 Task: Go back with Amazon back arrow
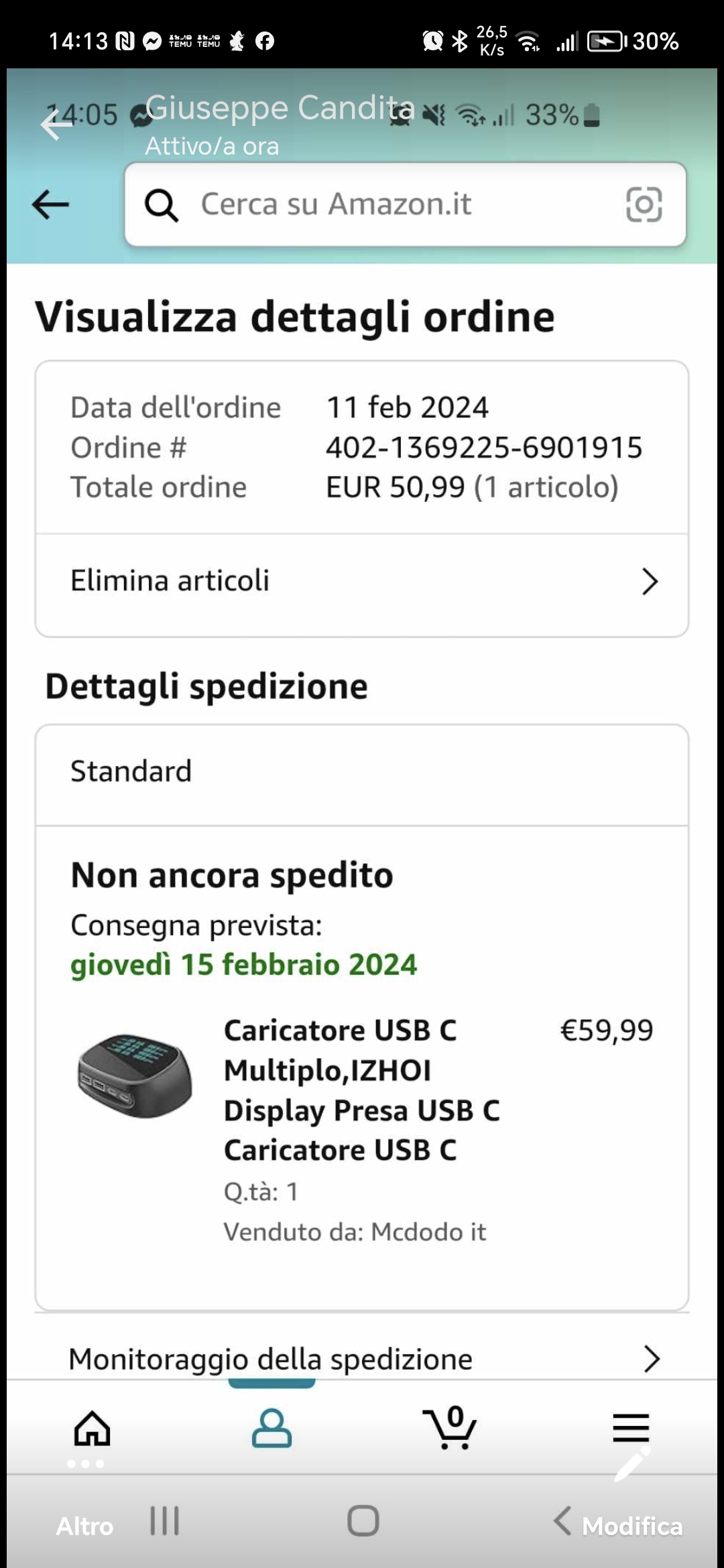pos(51,204)
